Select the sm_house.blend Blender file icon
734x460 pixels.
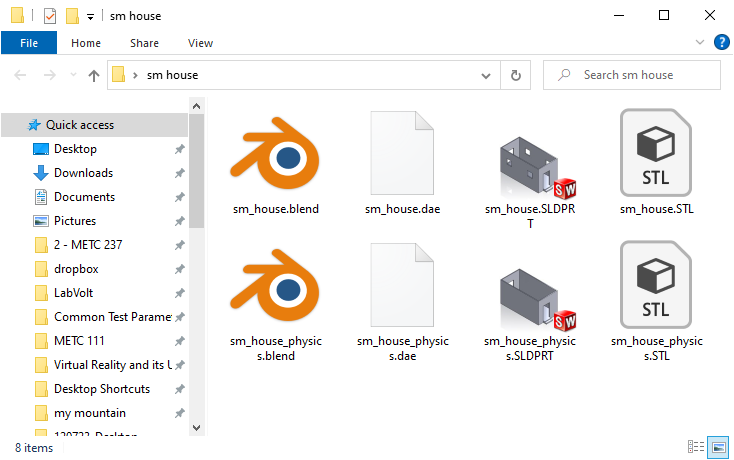[x=275, y=153]
